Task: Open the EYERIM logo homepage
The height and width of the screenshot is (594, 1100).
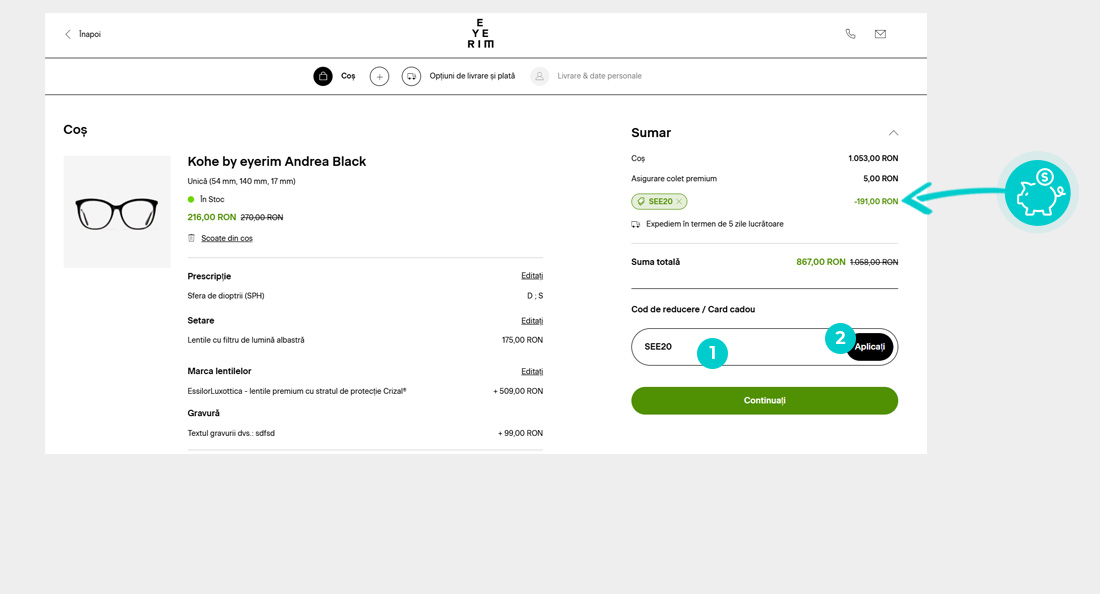Action: pos(480,33)
